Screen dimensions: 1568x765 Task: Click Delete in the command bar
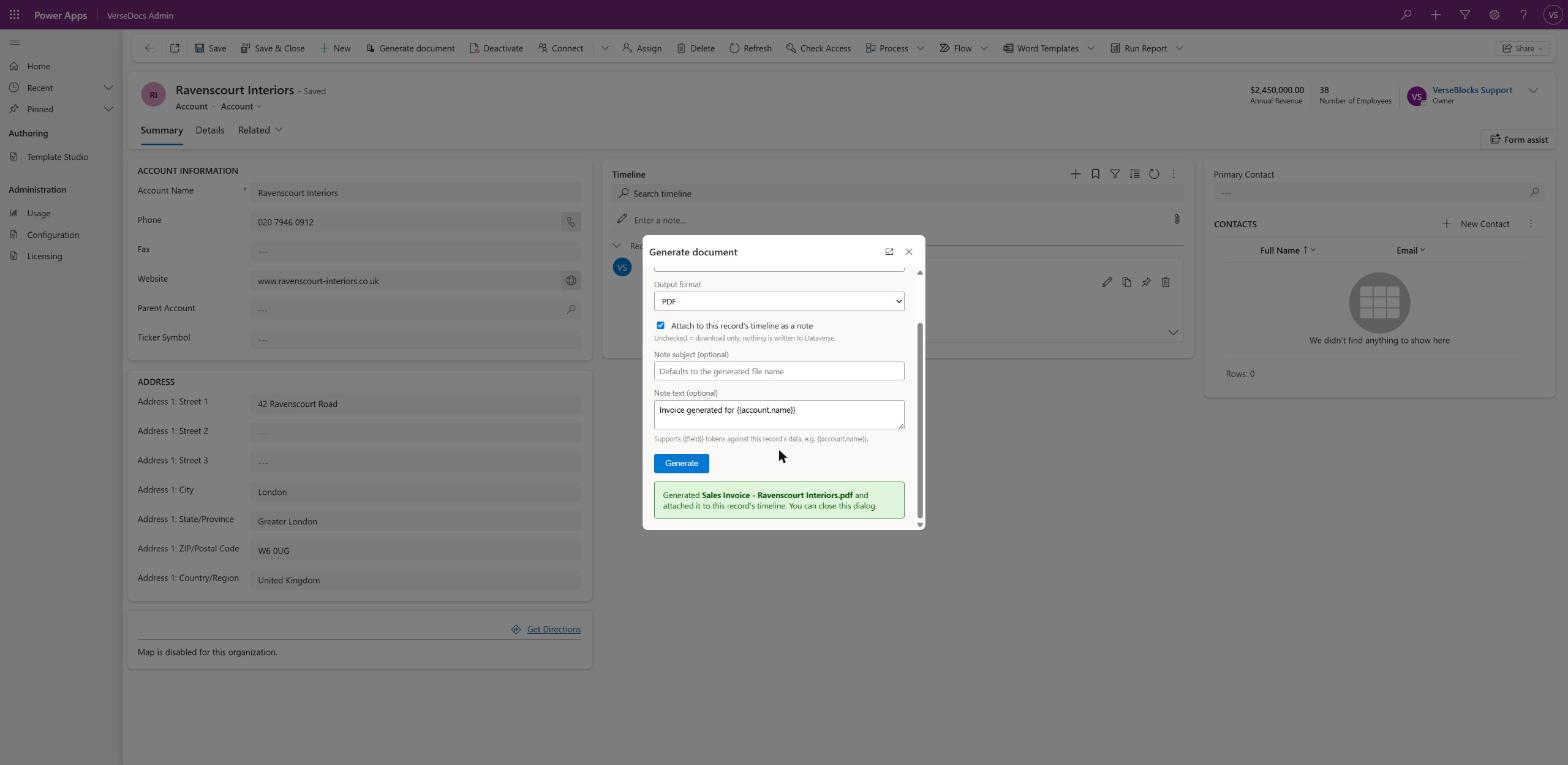[x=695, y=48]
